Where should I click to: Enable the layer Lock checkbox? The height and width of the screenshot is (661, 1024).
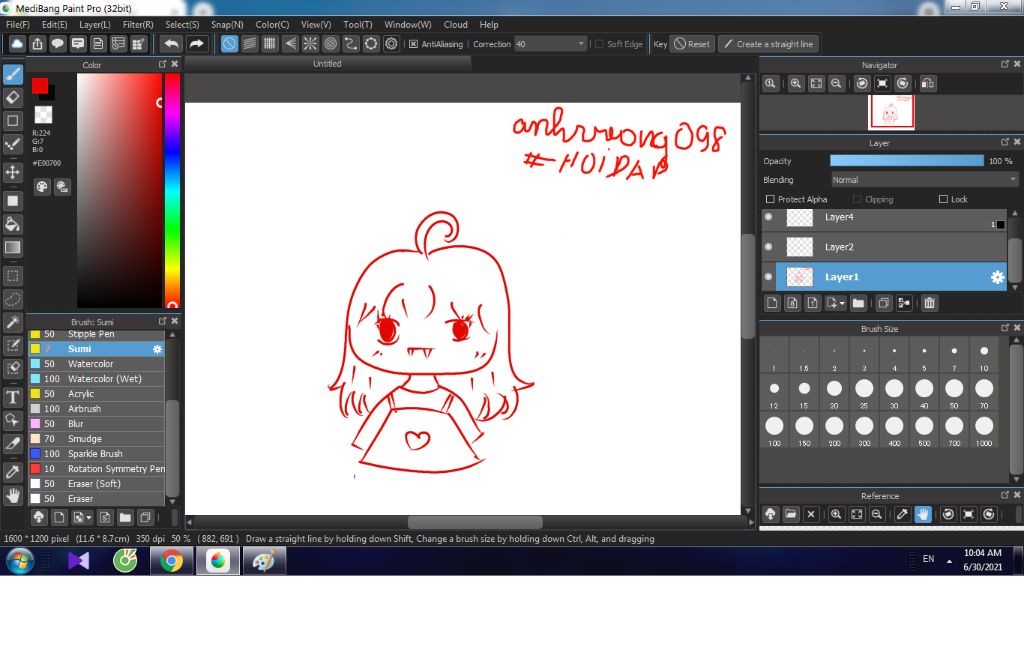pyautogui.click(x=943, y=199)
